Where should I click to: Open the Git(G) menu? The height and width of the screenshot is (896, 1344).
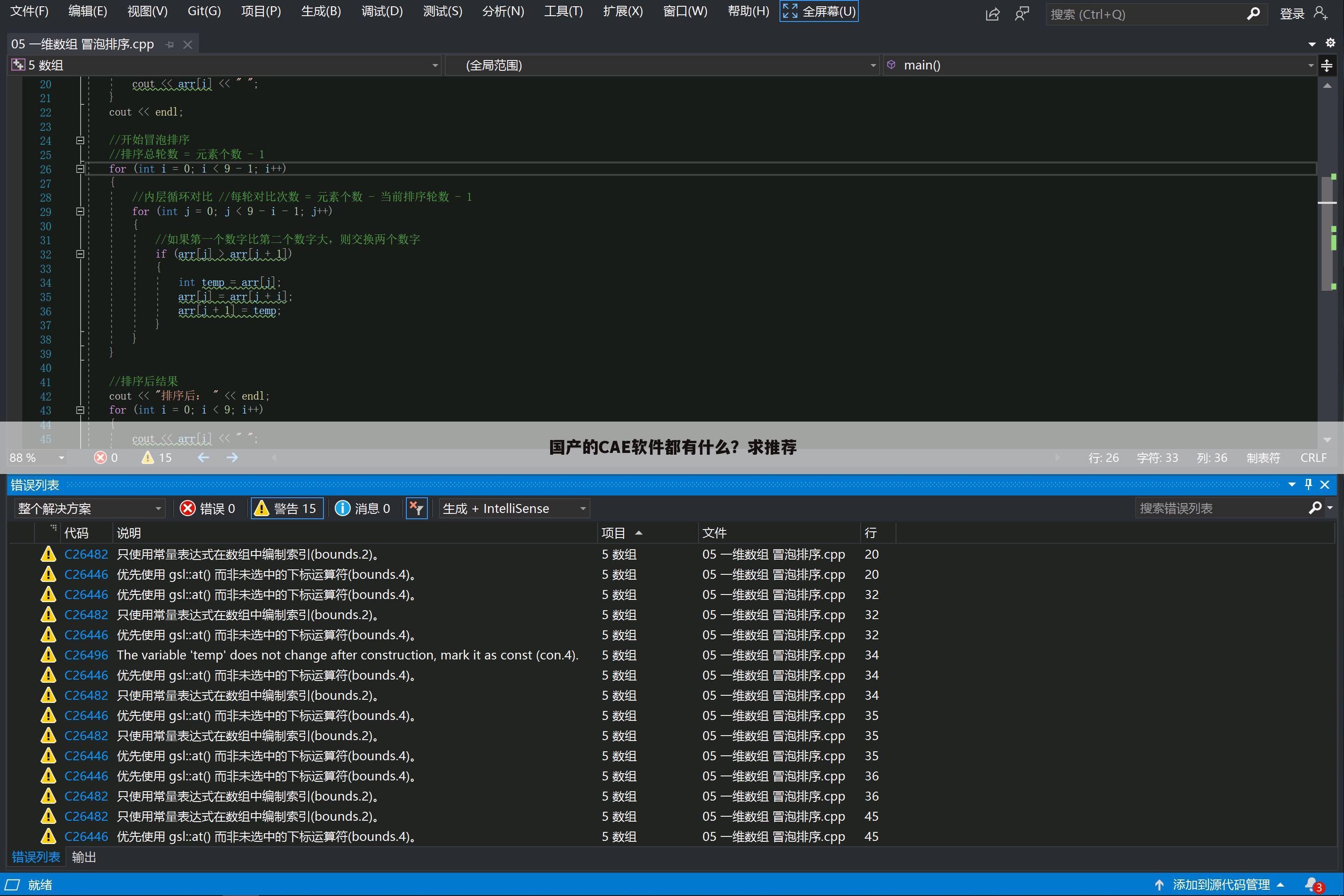[204, 12]
